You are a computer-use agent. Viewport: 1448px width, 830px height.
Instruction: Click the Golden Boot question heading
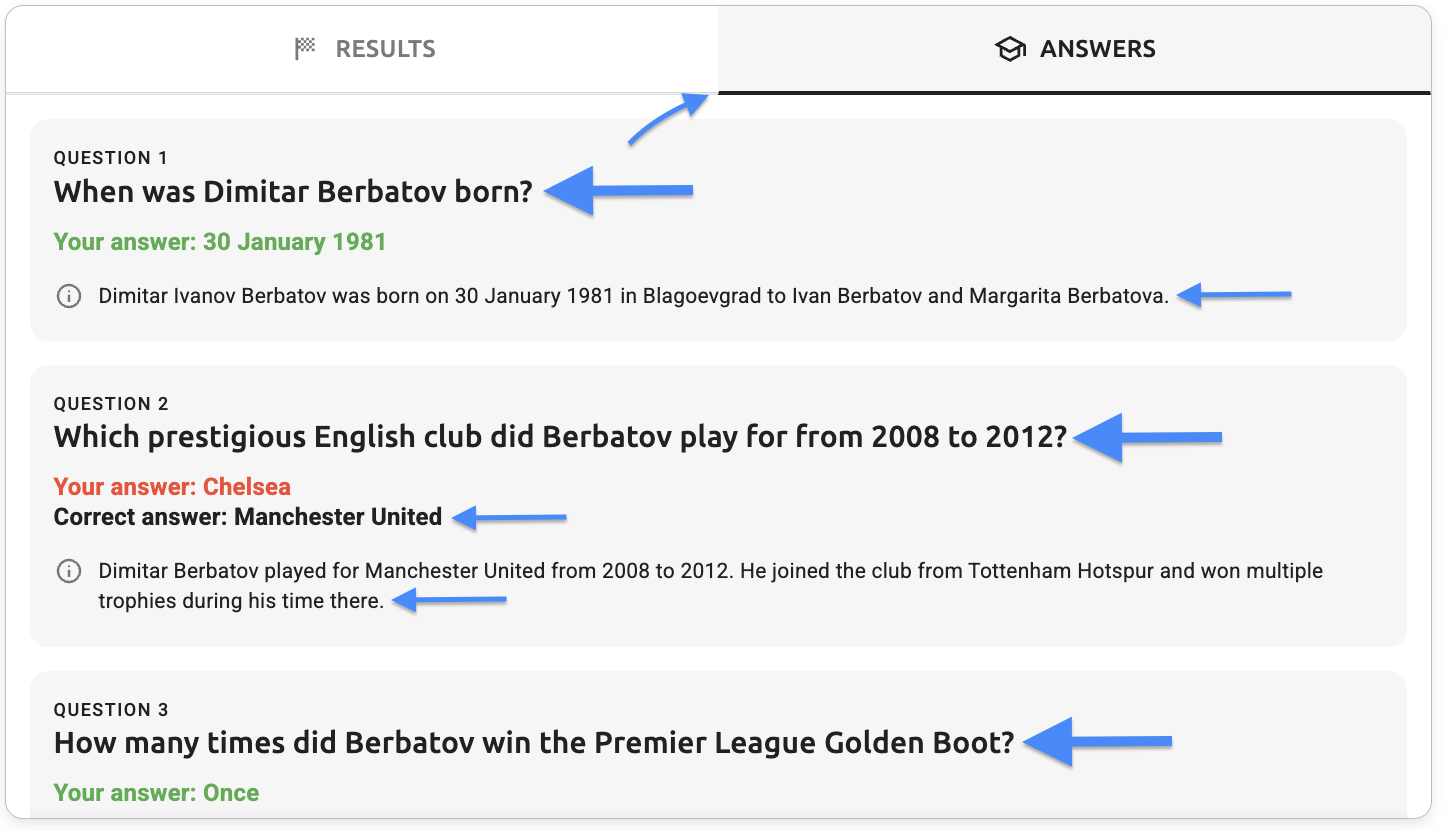[534, 743]
